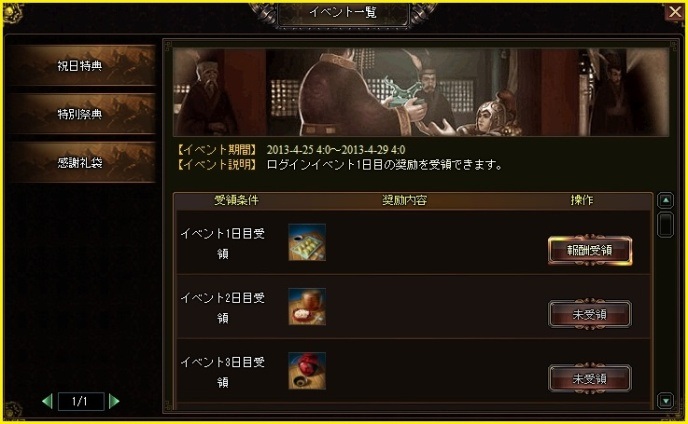This screenshot has height=424, width=688.
Task: Click the reward list scrollbar thumb
Action: pos(666,224)
